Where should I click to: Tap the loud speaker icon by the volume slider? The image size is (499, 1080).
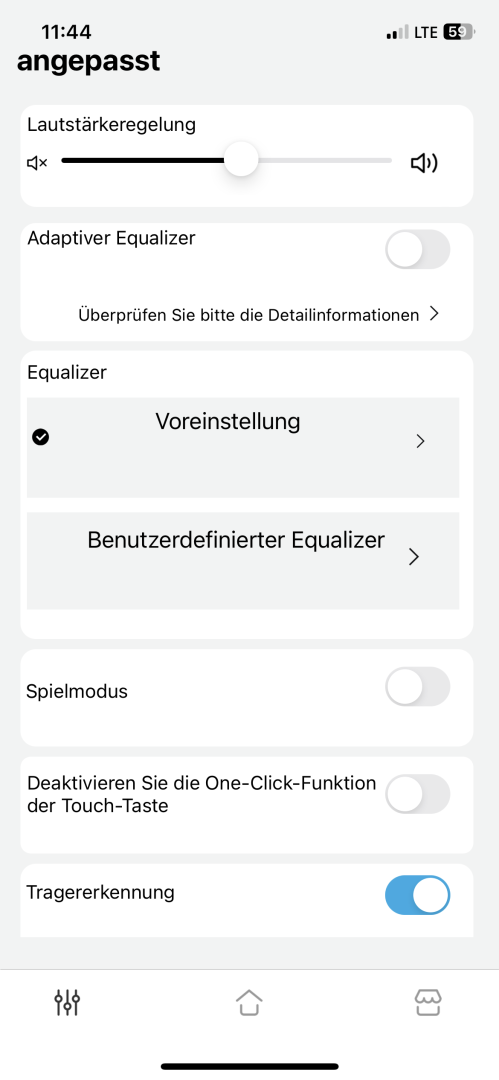pos(424,163)
